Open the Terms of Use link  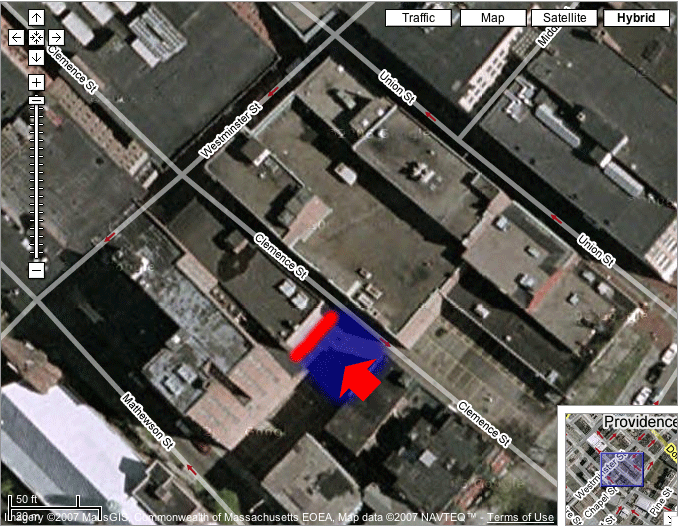(521, 517)
